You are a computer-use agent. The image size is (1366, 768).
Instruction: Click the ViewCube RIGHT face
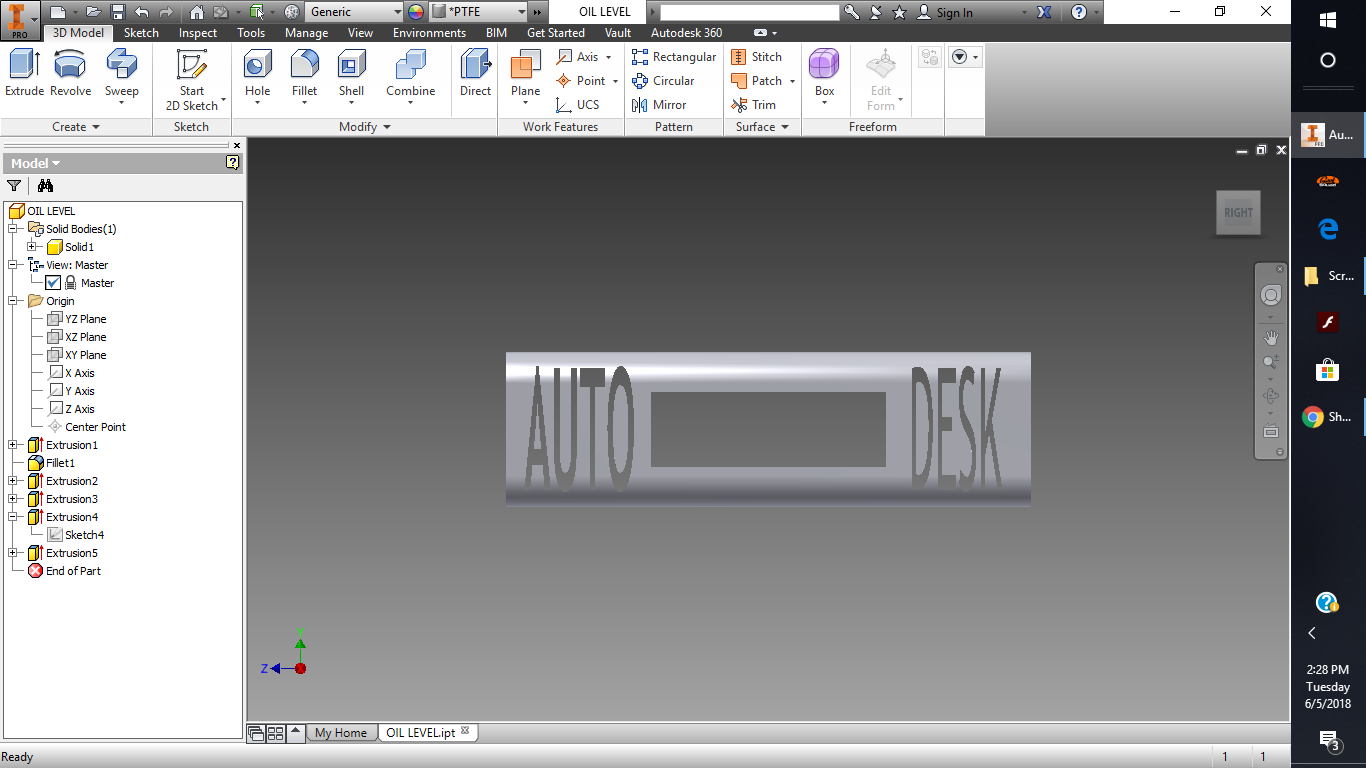[1238, 213]
